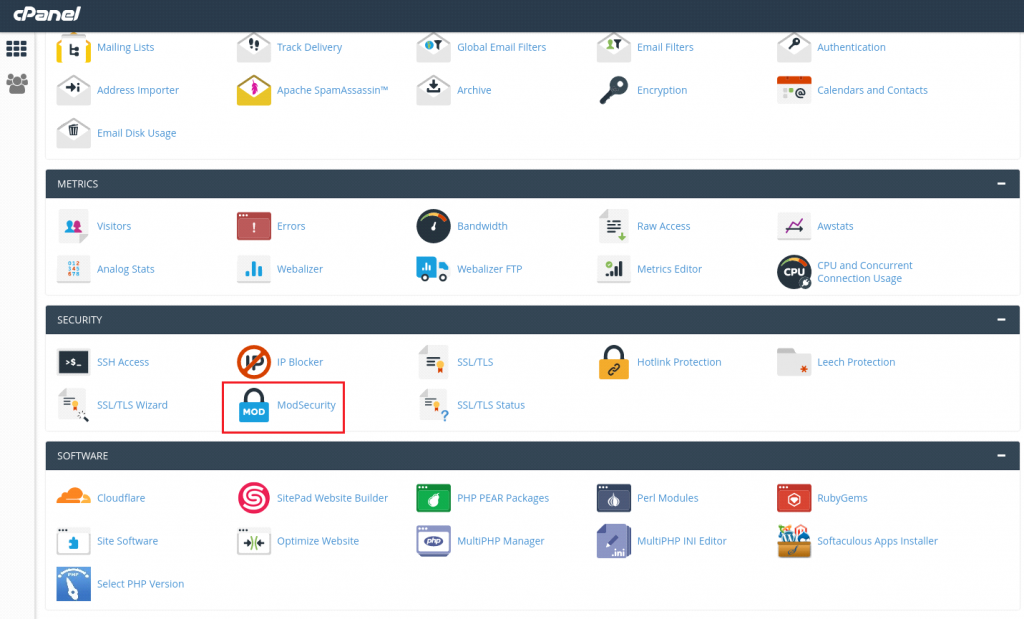Collapse the Metrics section
Image resolution: width=1024 pixels, height=619 pixels.
tap(1001, 184)
